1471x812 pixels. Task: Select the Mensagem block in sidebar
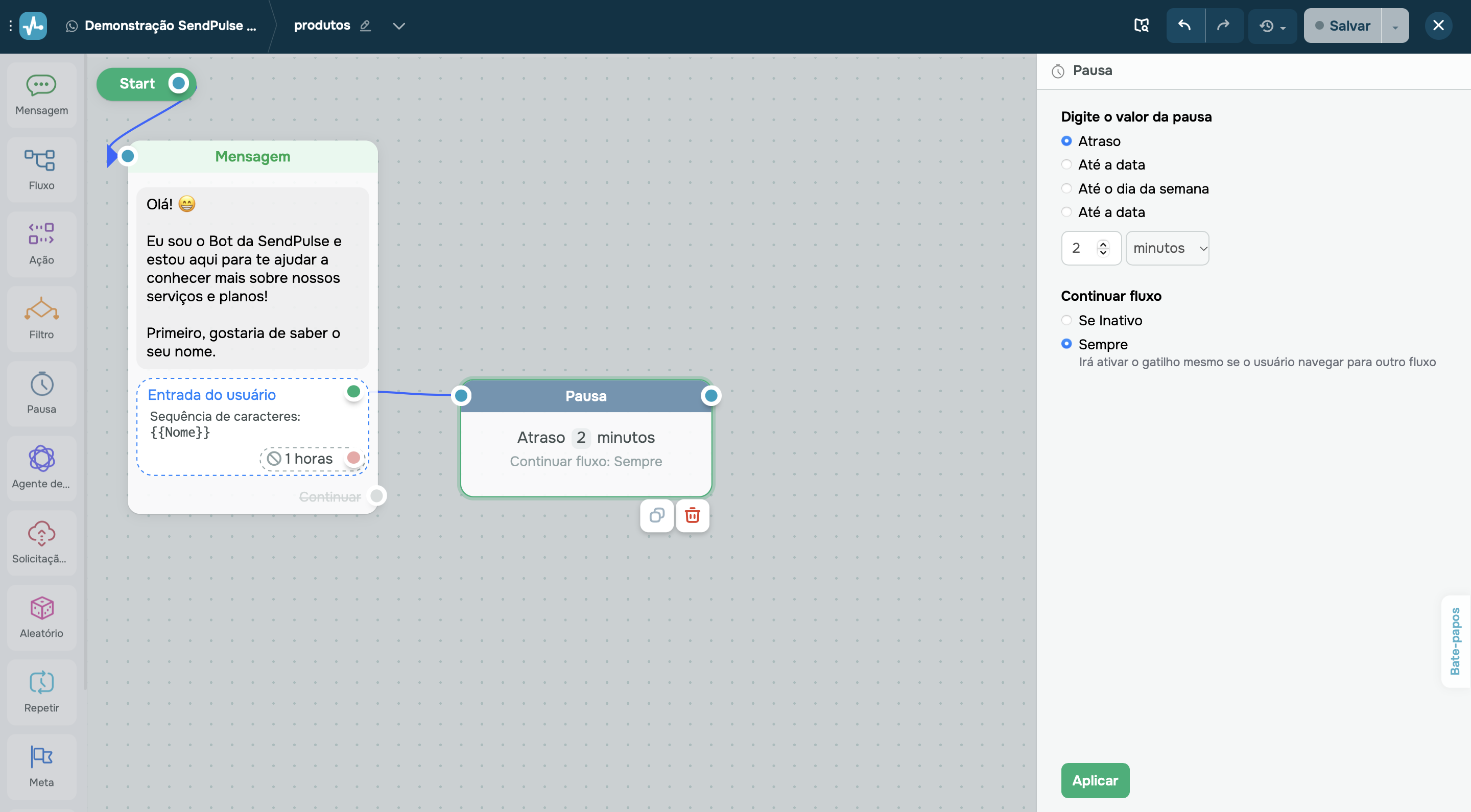point(42,95)
